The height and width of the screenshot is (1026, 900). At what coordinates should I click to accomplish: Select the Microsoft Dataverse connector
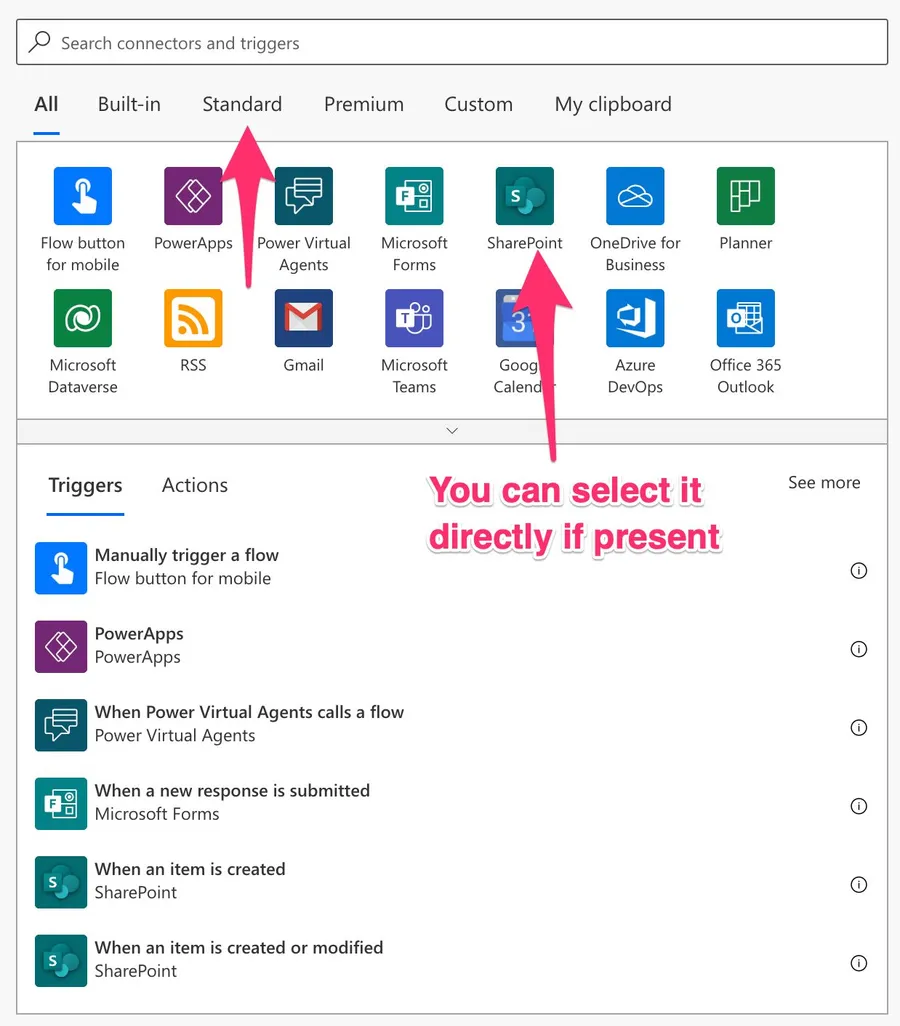(83, 319)
